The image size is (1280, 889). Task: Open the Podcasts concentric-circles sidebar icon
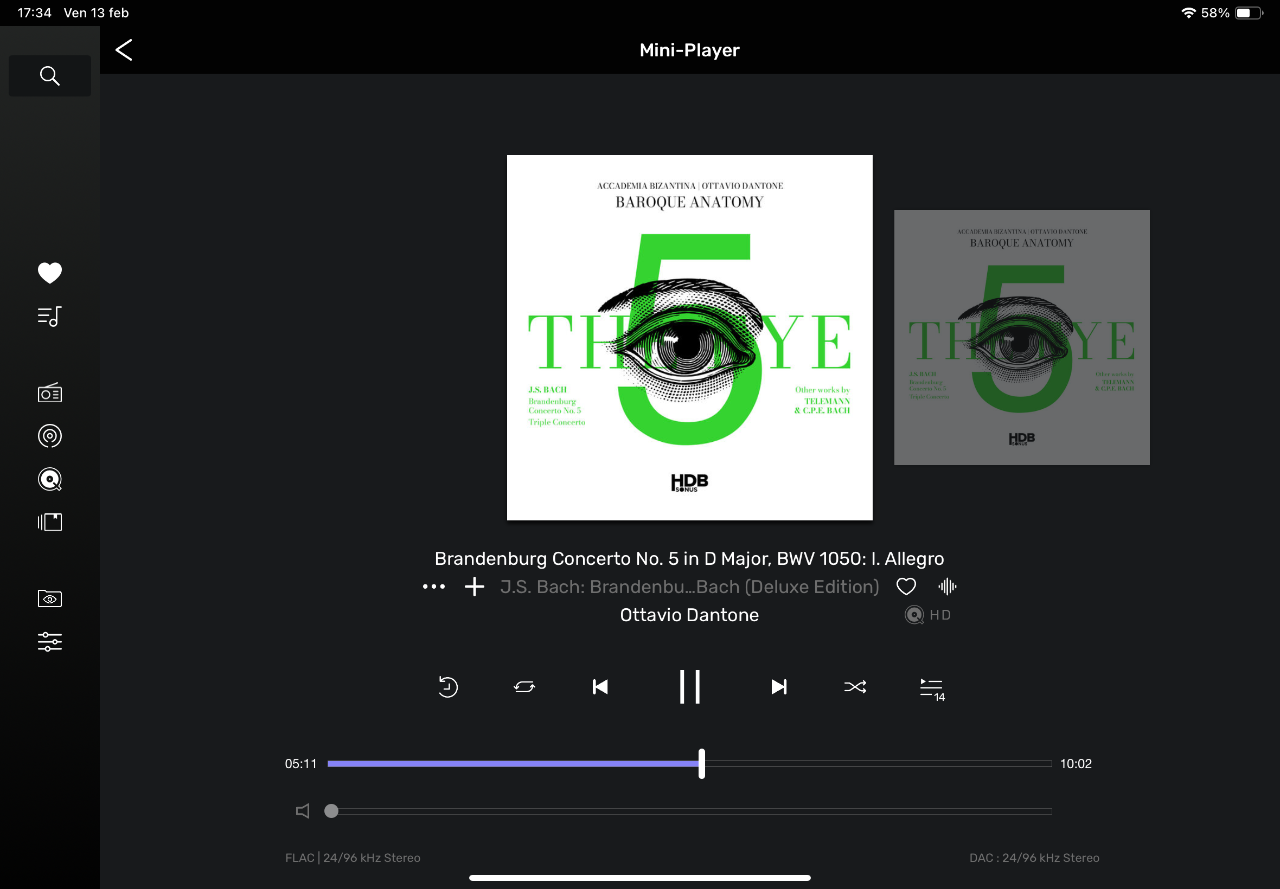coord(50,436)
